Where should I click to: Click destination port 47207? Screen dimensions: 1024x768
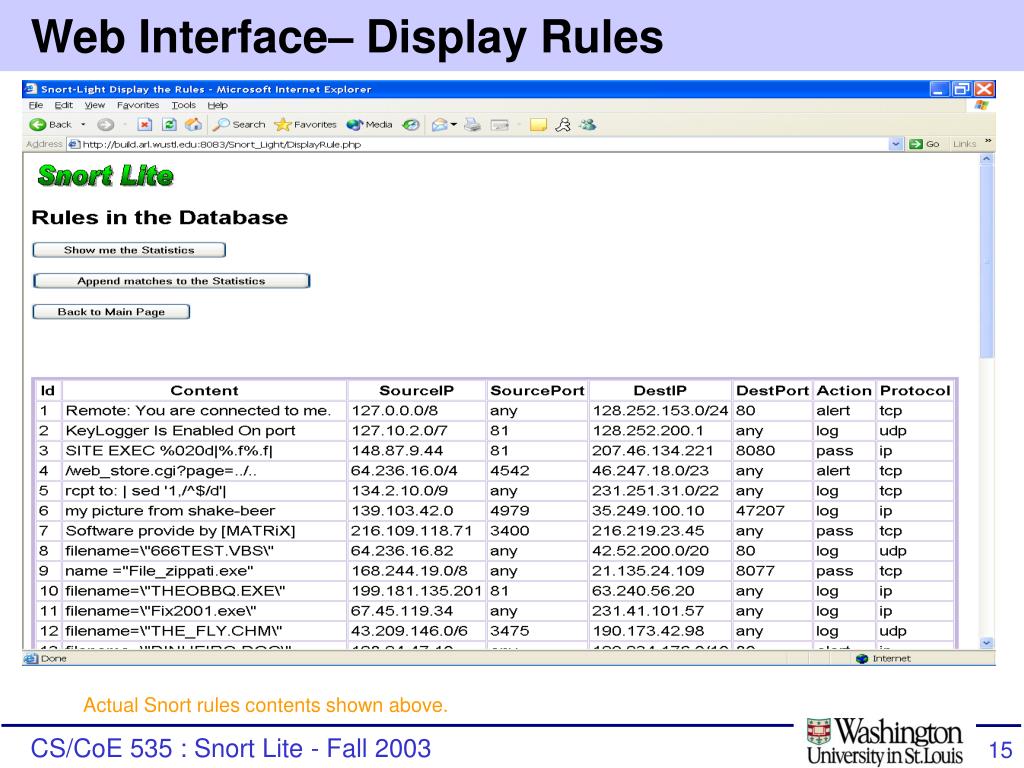tap(773, 511)
